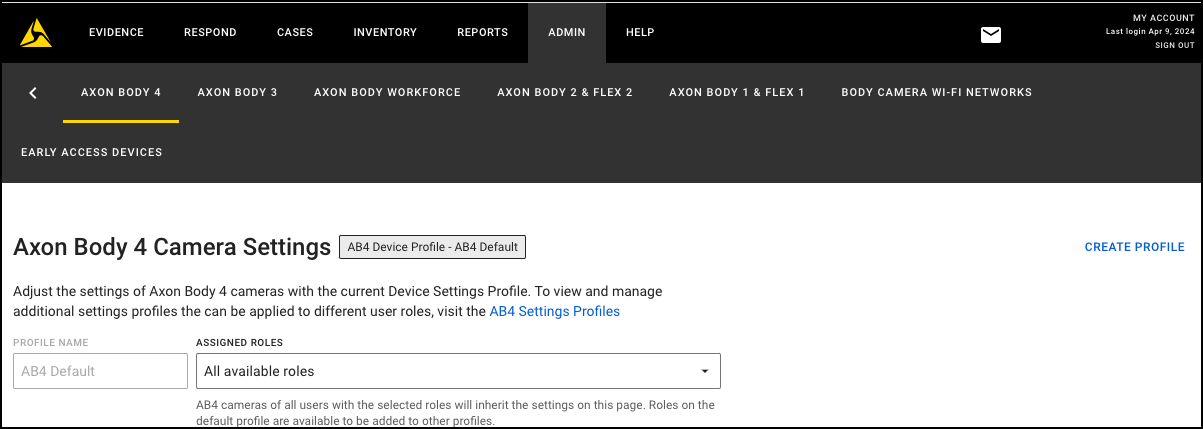
Task: Select the Axon Body Workforce tab
Action: (x=387, y=93)
